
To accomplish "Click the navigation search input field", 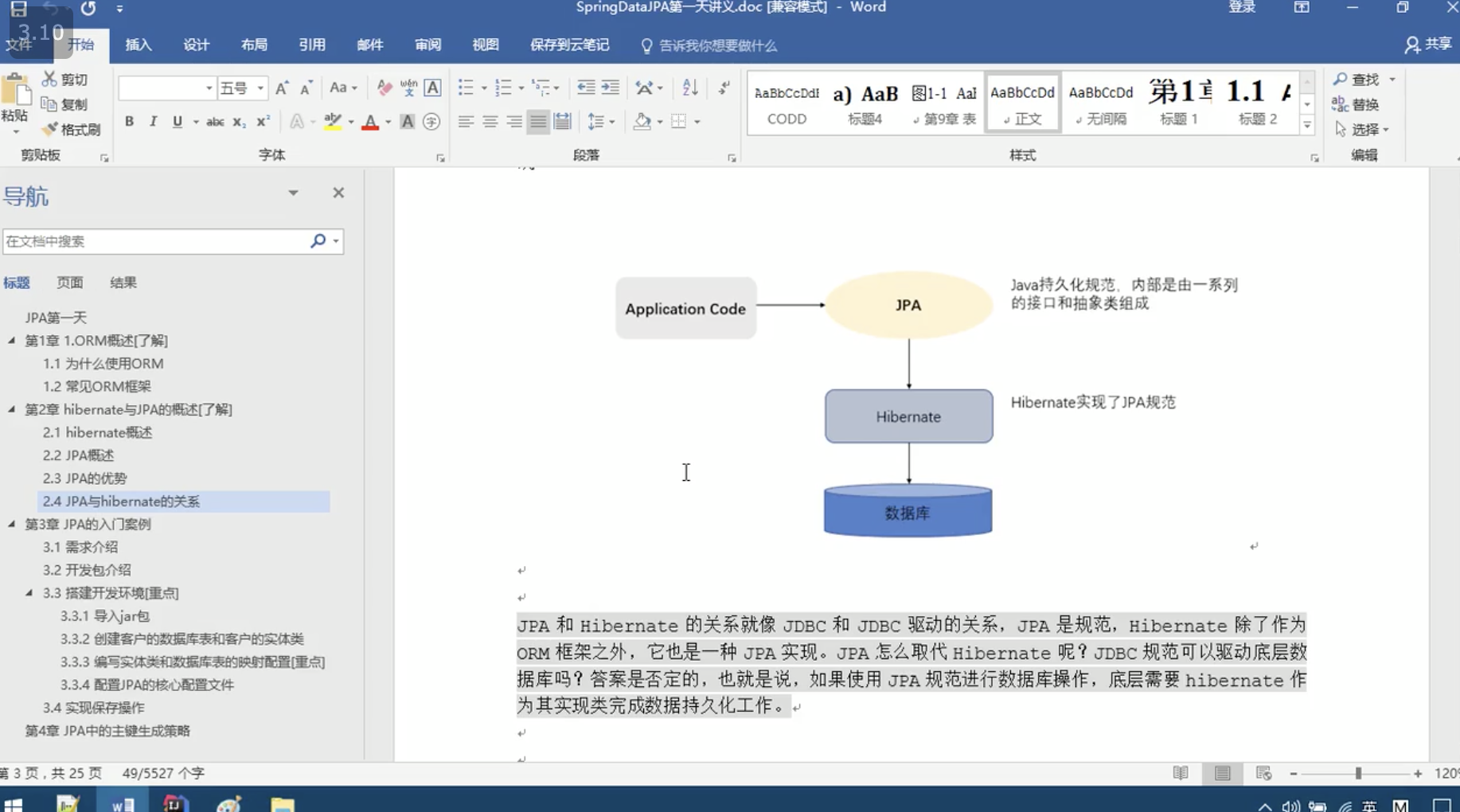I will pos(155,240).
